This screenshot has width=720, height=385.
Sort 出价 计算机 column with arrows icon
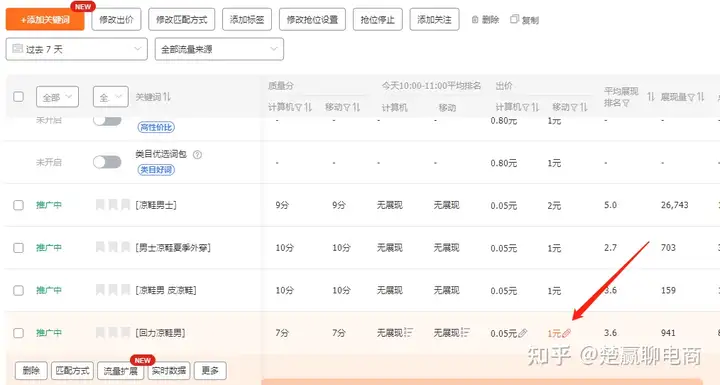(535, 108)
